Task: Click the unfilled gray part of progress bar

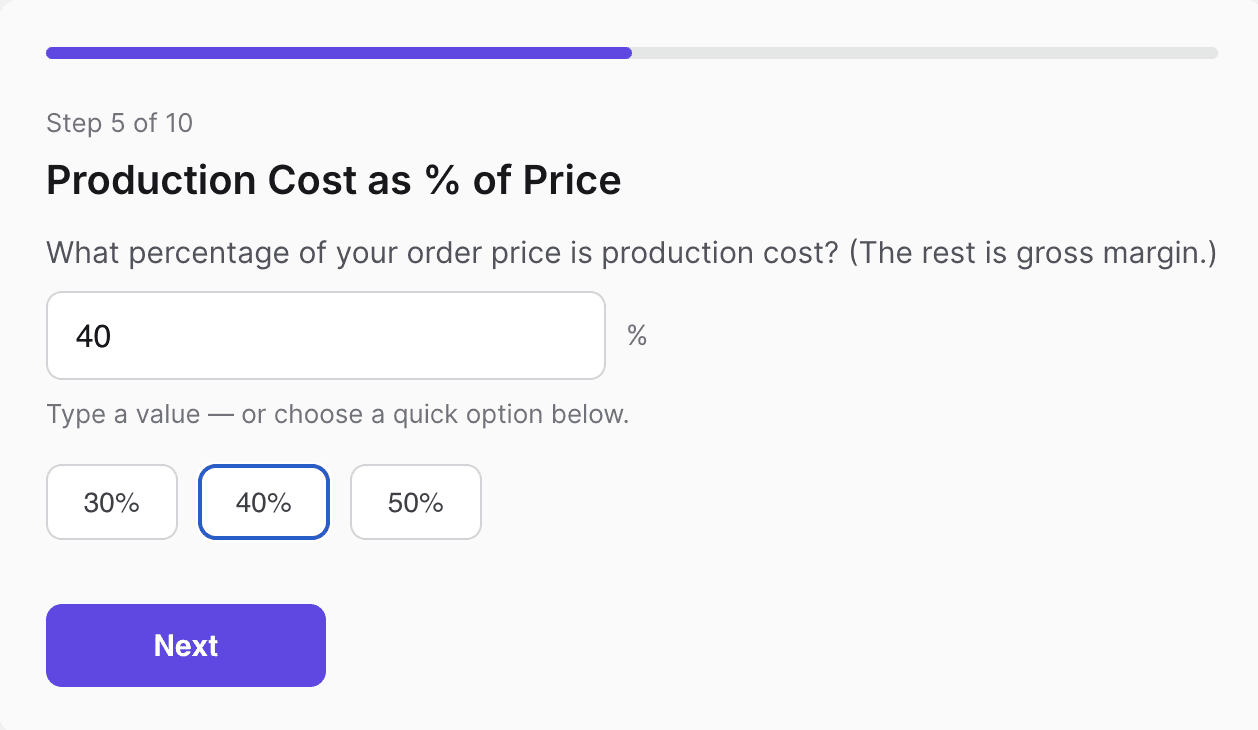Action: click(x=924, y=53)
